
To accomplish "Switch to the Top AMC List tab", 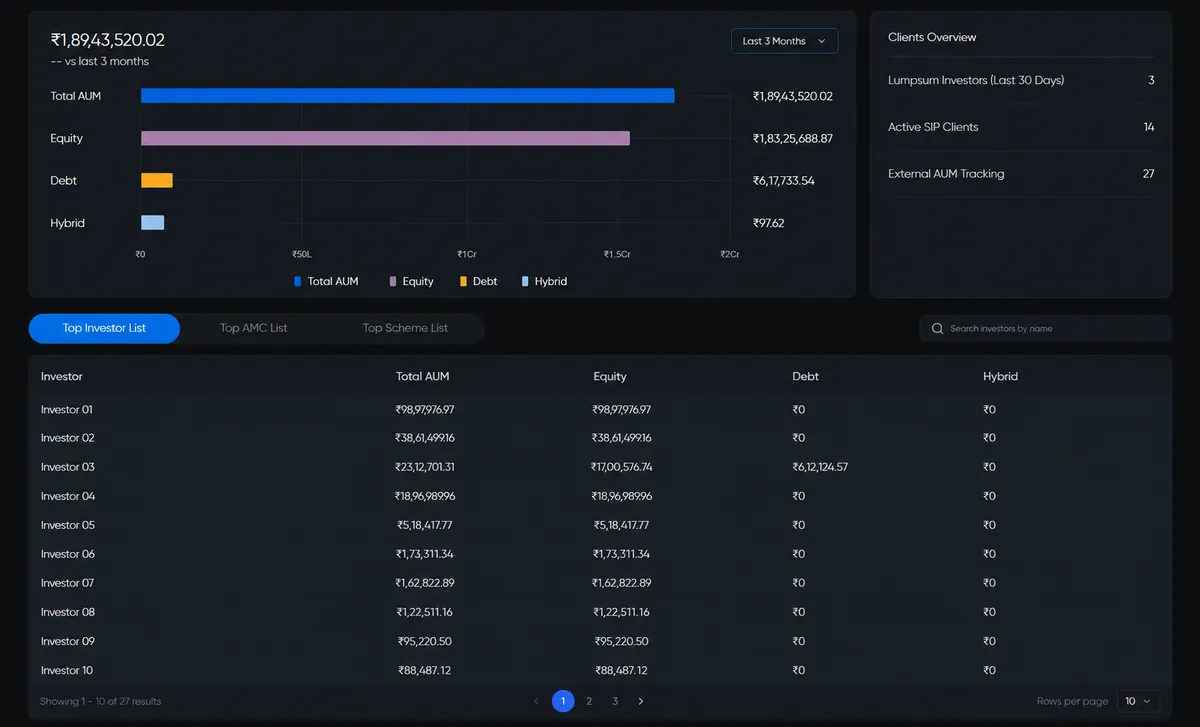I will click(253, 328).
